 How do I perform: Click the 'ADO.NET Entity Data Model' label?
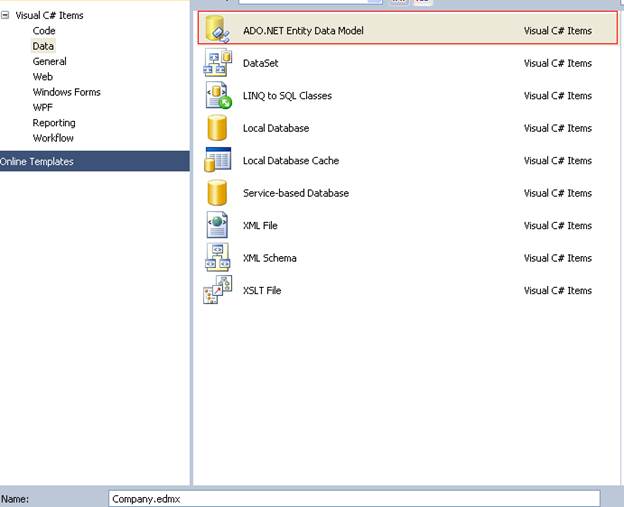coord(303,31)
